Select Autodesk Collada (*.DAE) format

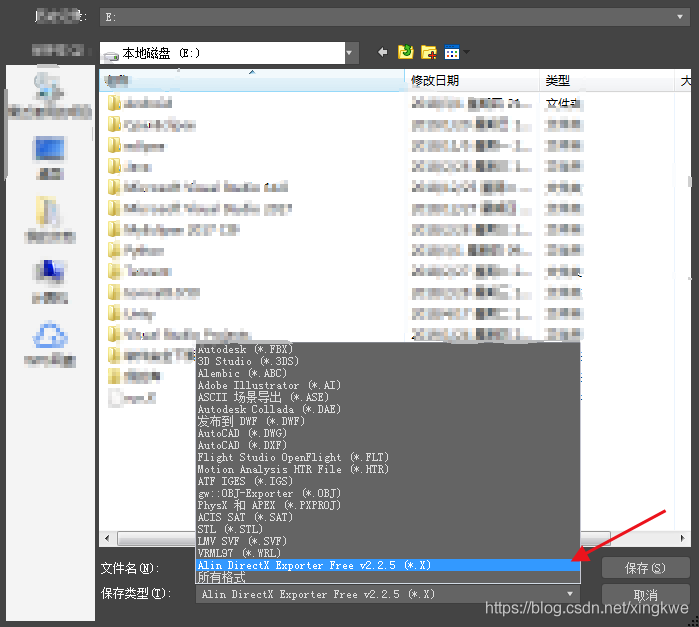(x=388, y=409)
